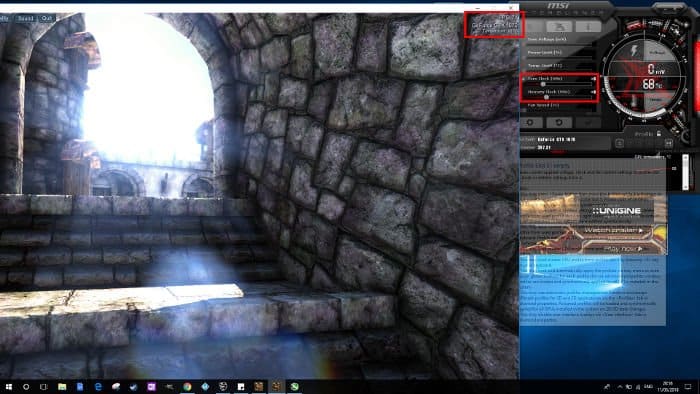Open the Sound menu in Heaven
Viewport: 700px width, 394px height.
point(25,18)
